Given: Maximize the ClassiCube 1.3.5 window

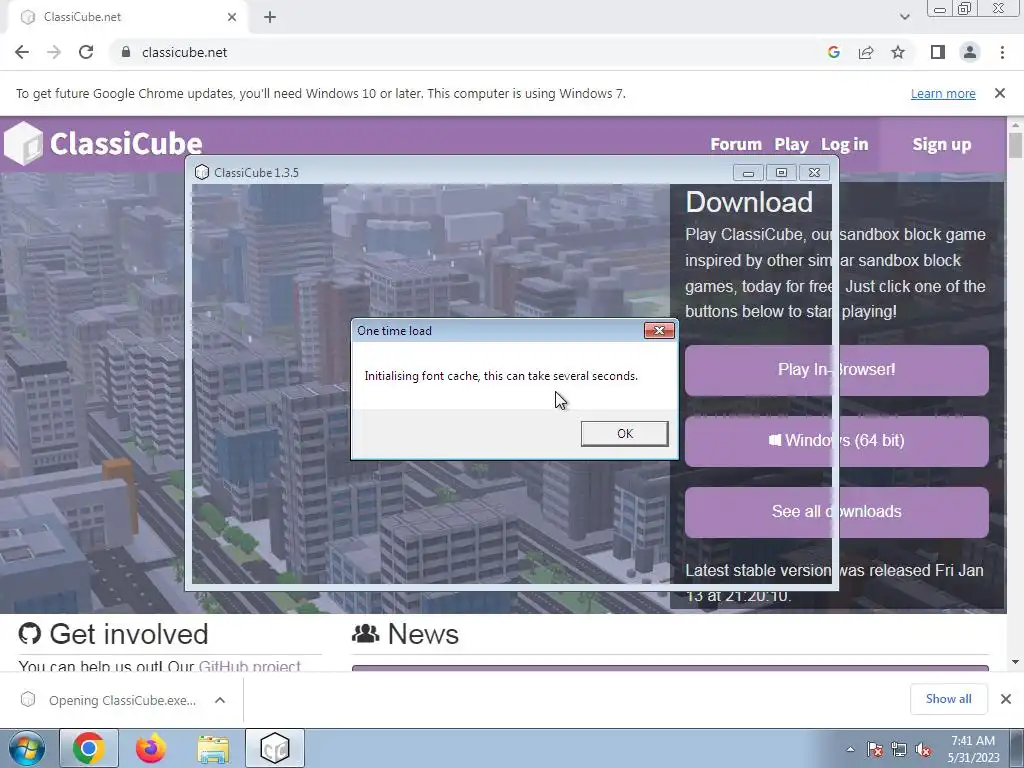Looking at the screenshot, I should pyautogui.click(x=781, y=172).
